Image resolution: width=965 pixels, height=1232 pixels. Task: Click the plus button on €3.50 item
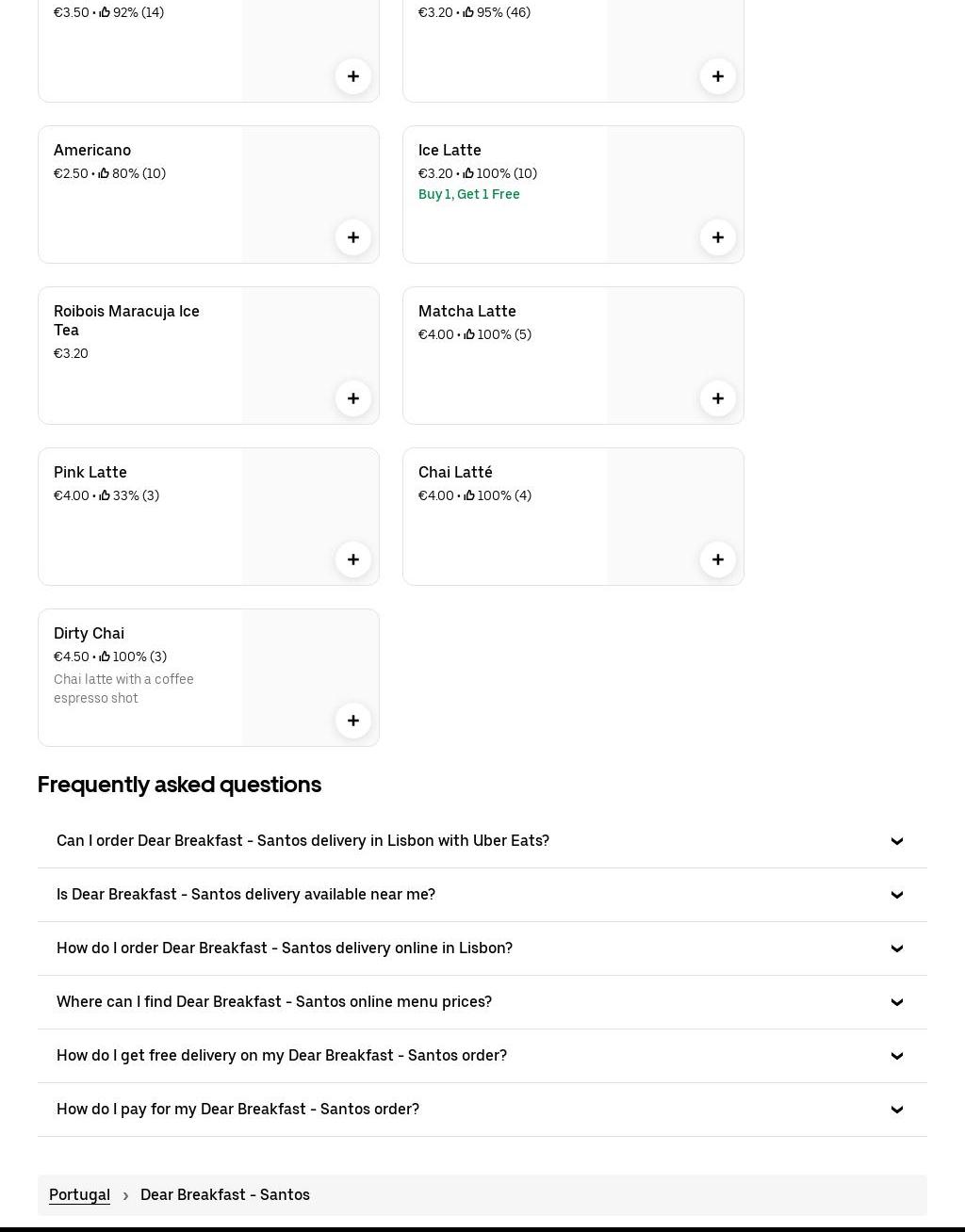point(353,76)
